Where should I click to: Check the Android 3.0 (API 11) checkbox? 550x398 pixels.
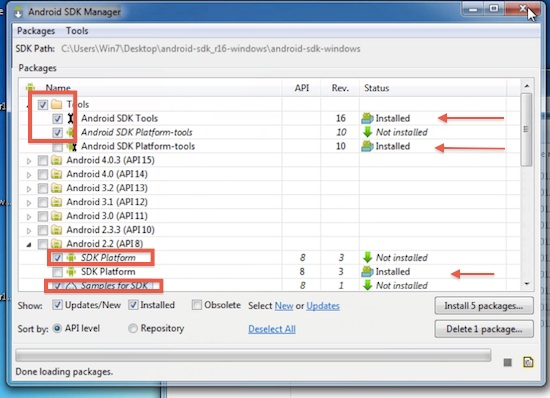(43, 216)
